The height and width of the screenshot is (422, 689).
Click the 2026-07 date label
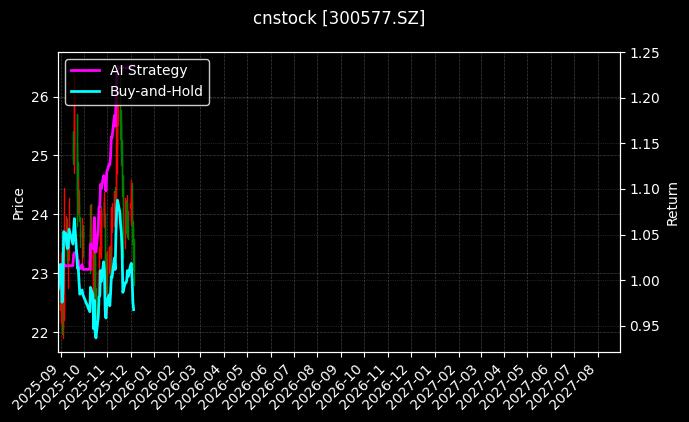(x=268, y=387)
